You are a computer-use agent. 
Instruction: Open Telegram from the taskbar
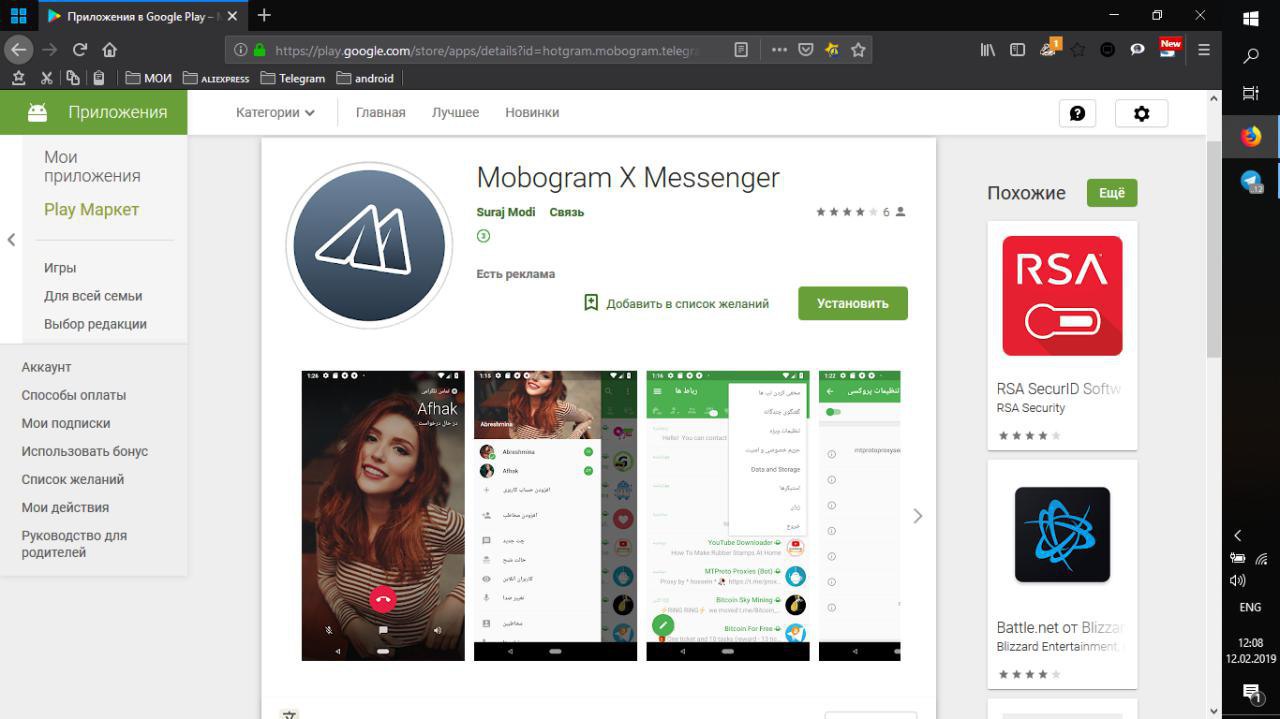tap(1251, 181)
